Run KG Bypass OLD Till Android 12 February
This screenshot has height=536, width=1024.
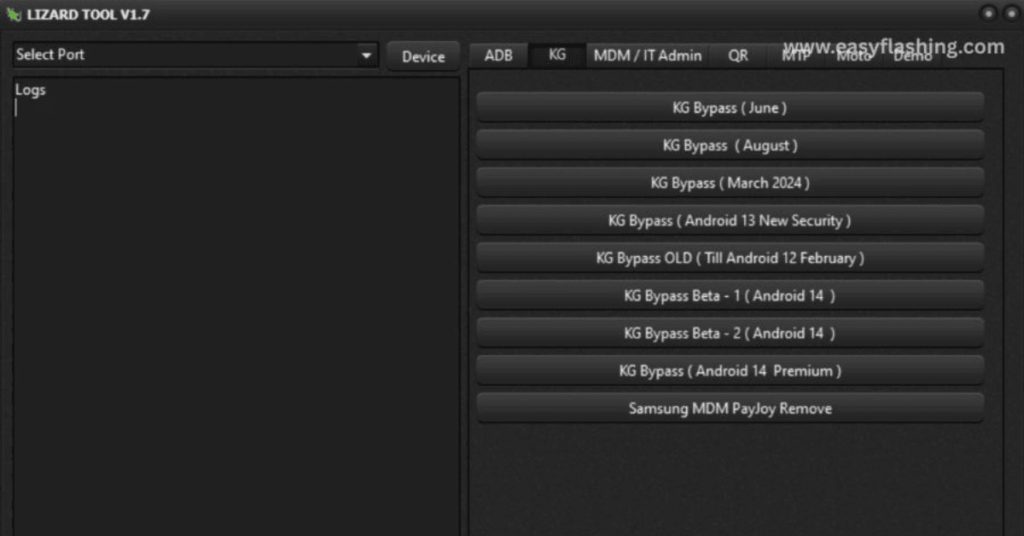[x=729, y=258]
